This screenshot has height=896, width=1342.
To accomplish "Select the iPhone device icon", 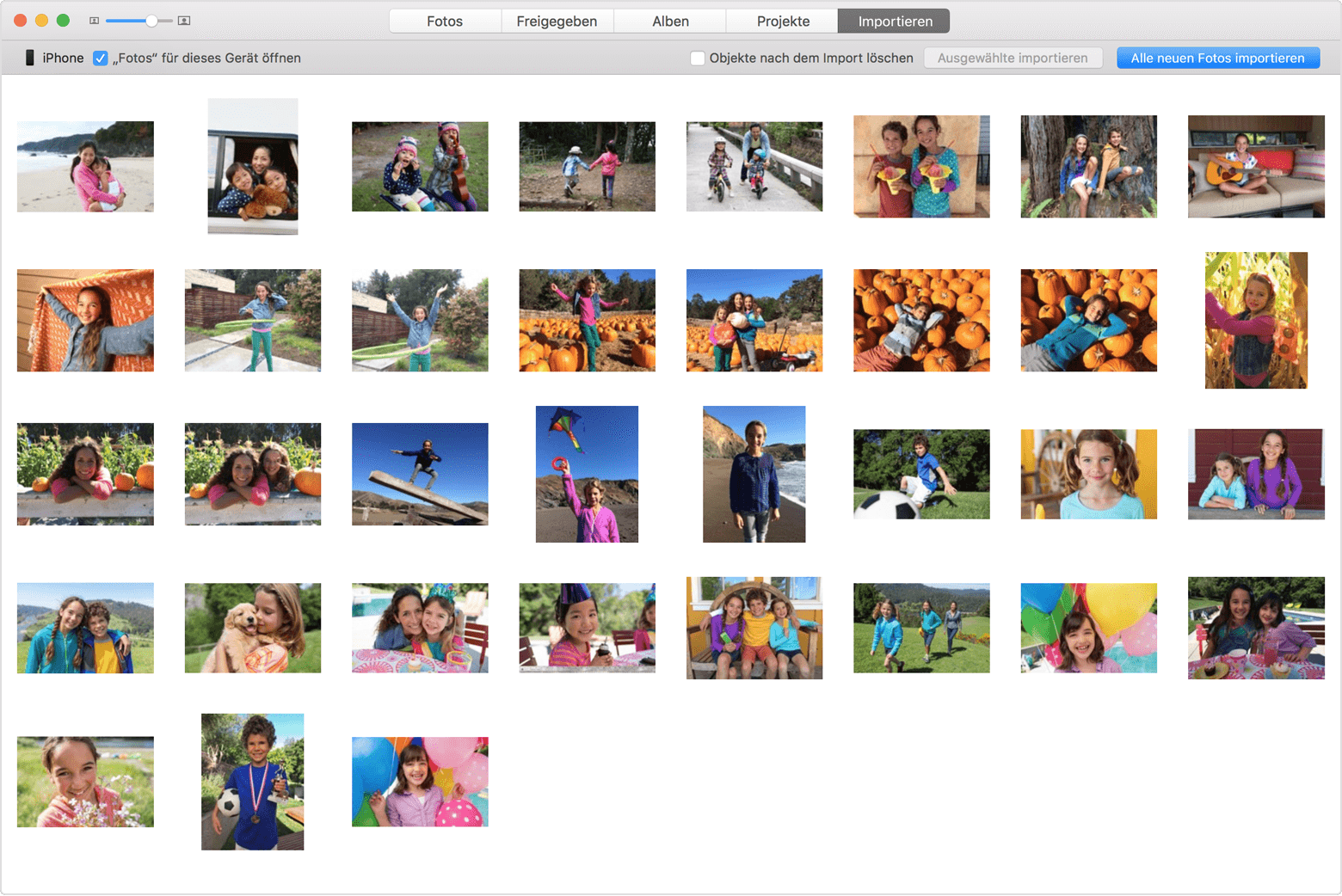I will coord(29,58).
